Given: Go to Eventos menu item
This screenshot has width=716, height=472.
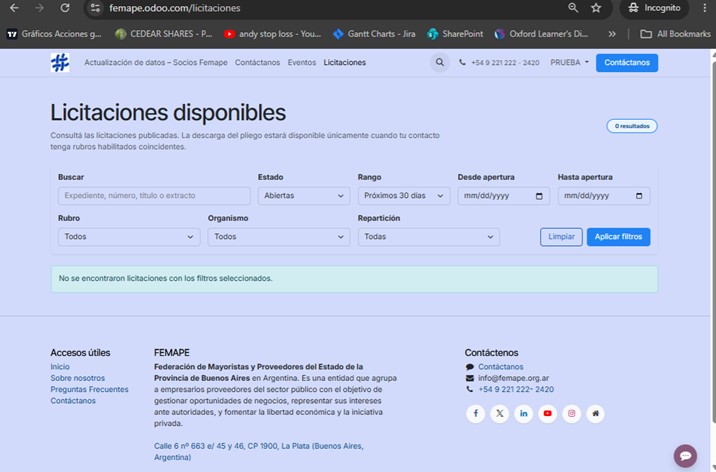Looking at the screenshot, I should click(302, 63).
